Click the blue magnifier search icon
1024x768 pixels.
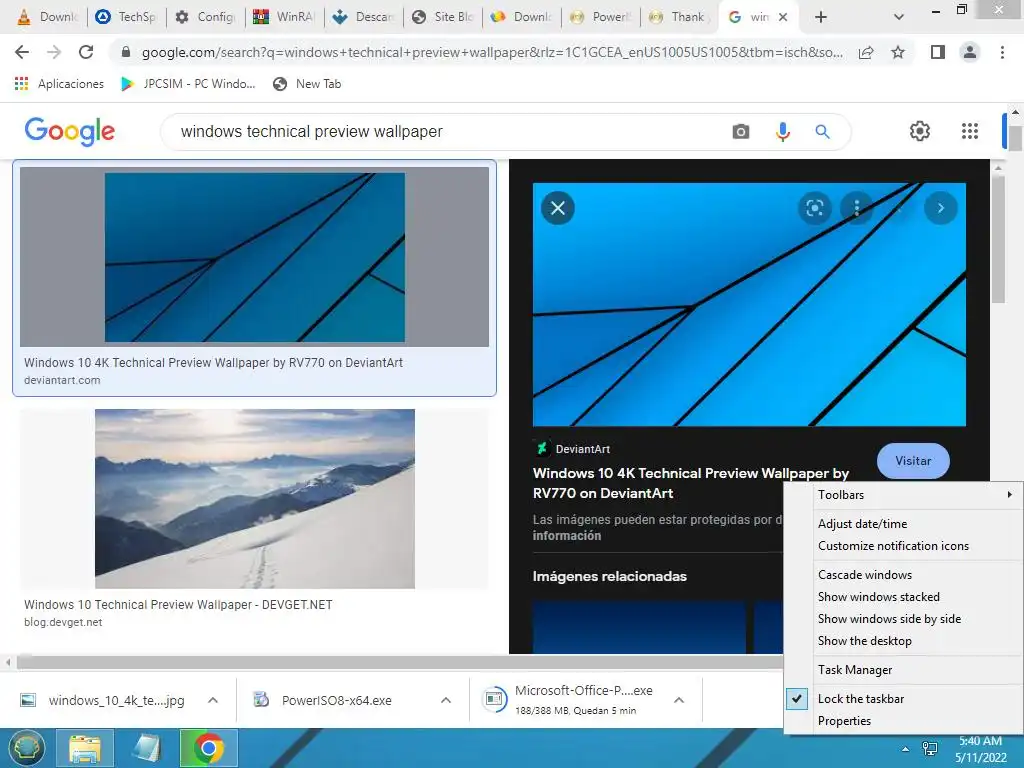tap(822, 132)
